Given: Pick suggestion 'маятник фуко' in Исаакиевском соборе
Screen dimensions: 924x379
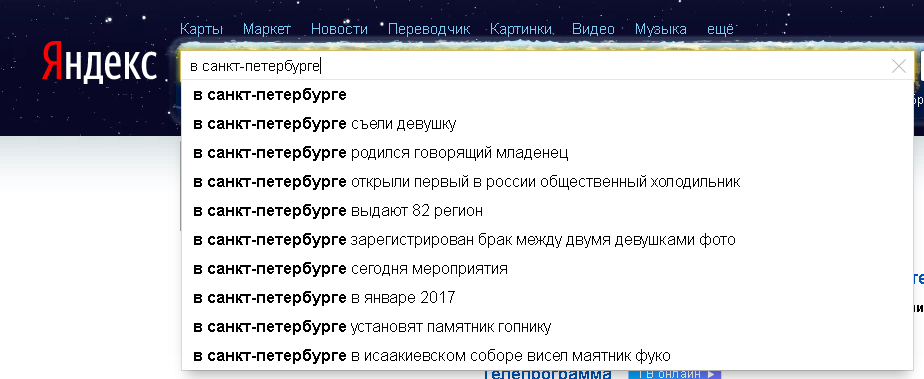Looking at the screenshot, I should click(x=547, y=355).
